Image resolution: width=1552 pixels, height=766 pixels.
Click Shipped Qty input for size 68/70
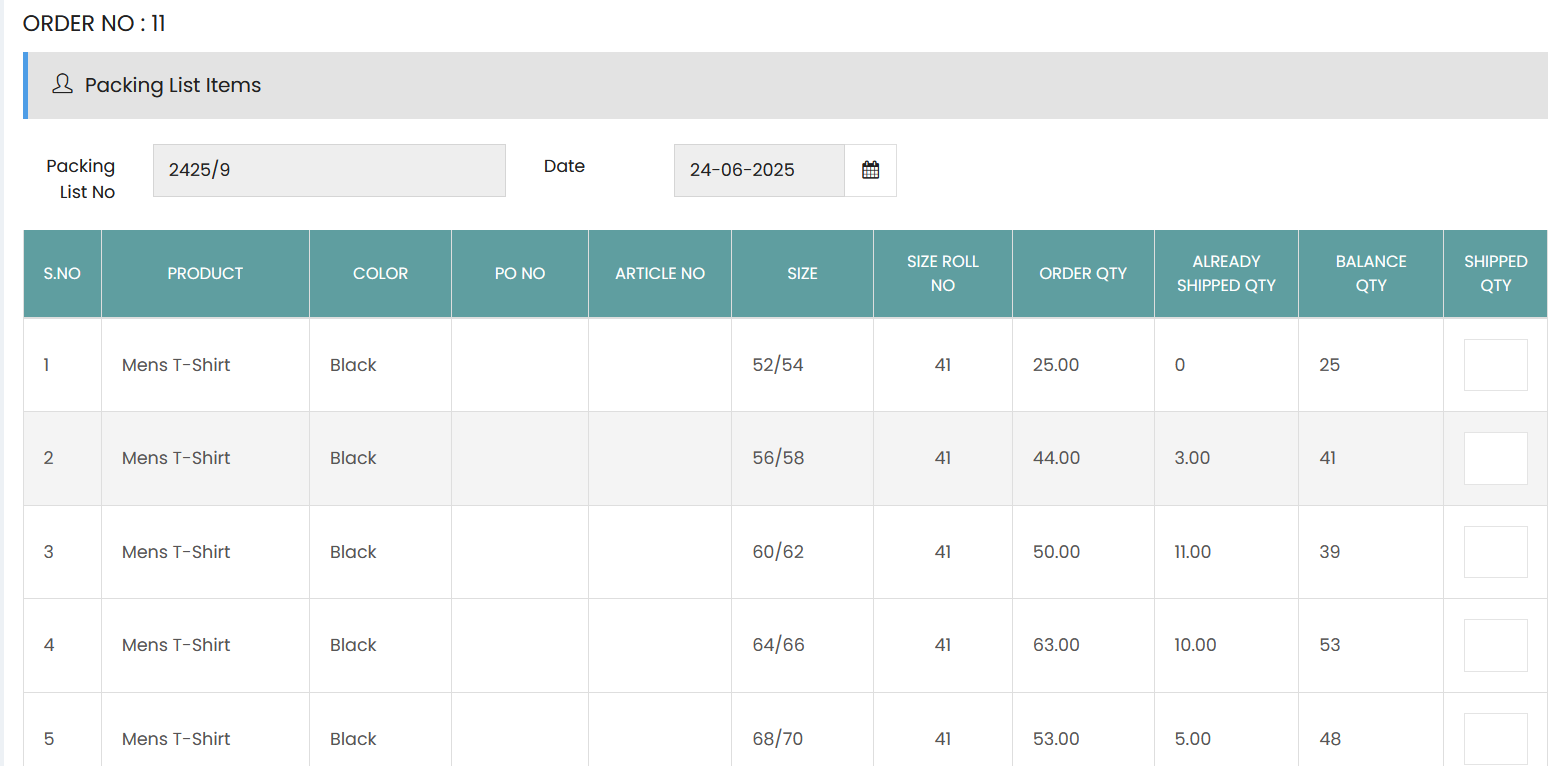pos(1495,739)
